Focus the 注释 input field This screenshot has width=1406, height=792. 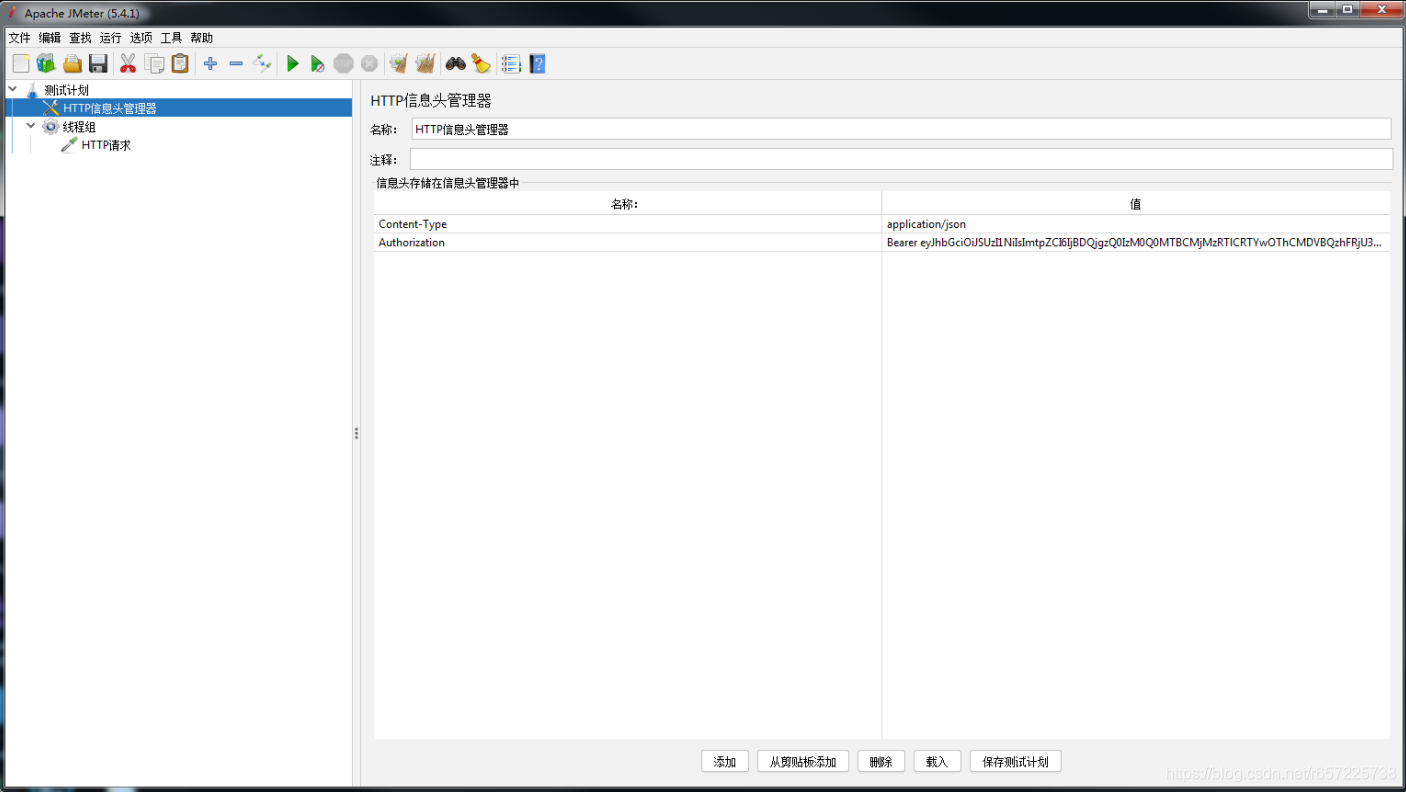[901, 159]
